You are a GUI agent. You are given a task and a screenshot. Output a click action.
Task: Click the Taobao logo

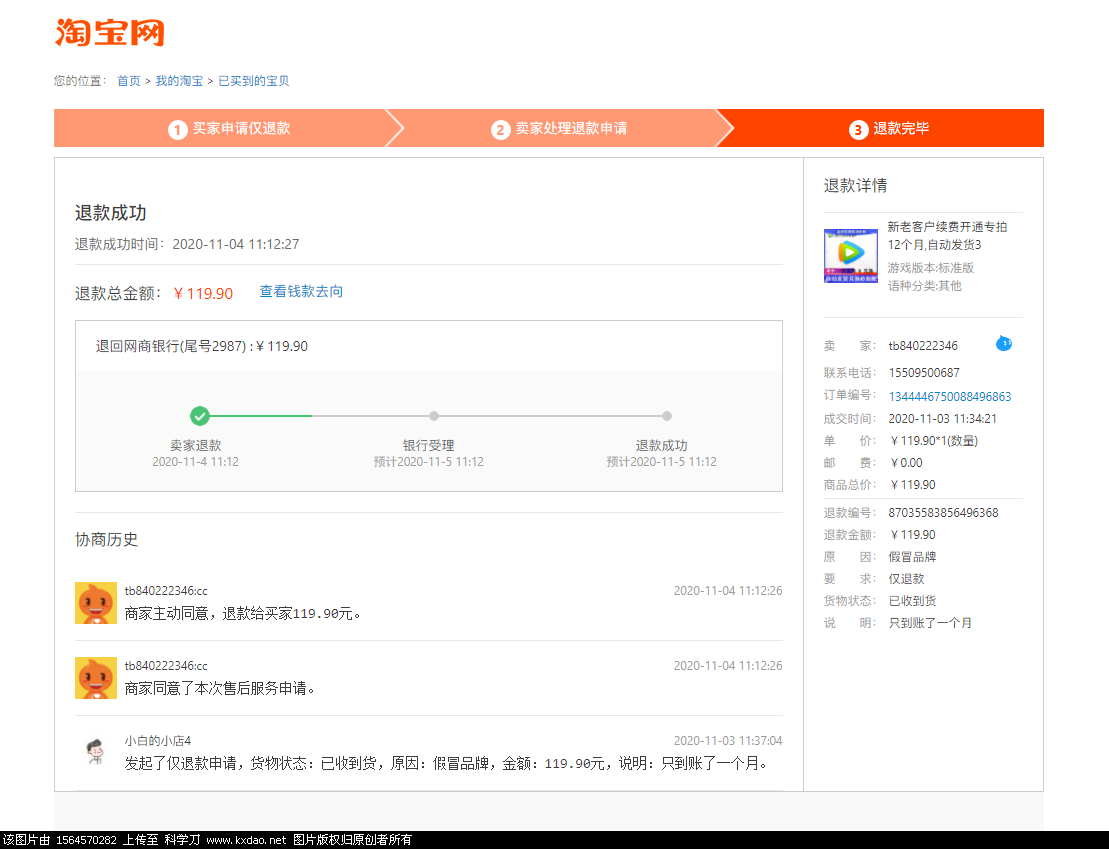[x=110, y=33]
